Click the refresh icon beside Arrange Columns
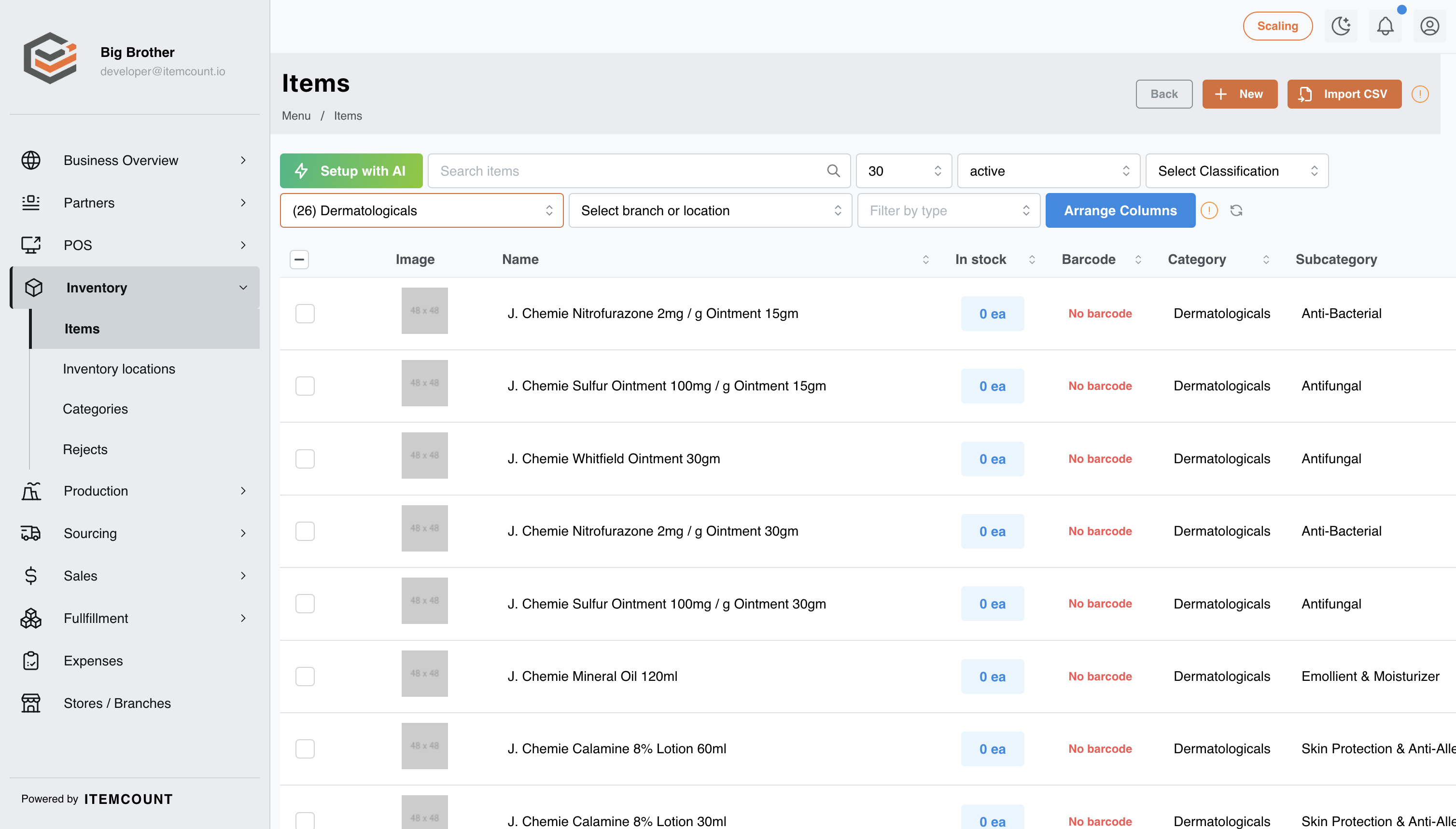 click(1236, 211)
